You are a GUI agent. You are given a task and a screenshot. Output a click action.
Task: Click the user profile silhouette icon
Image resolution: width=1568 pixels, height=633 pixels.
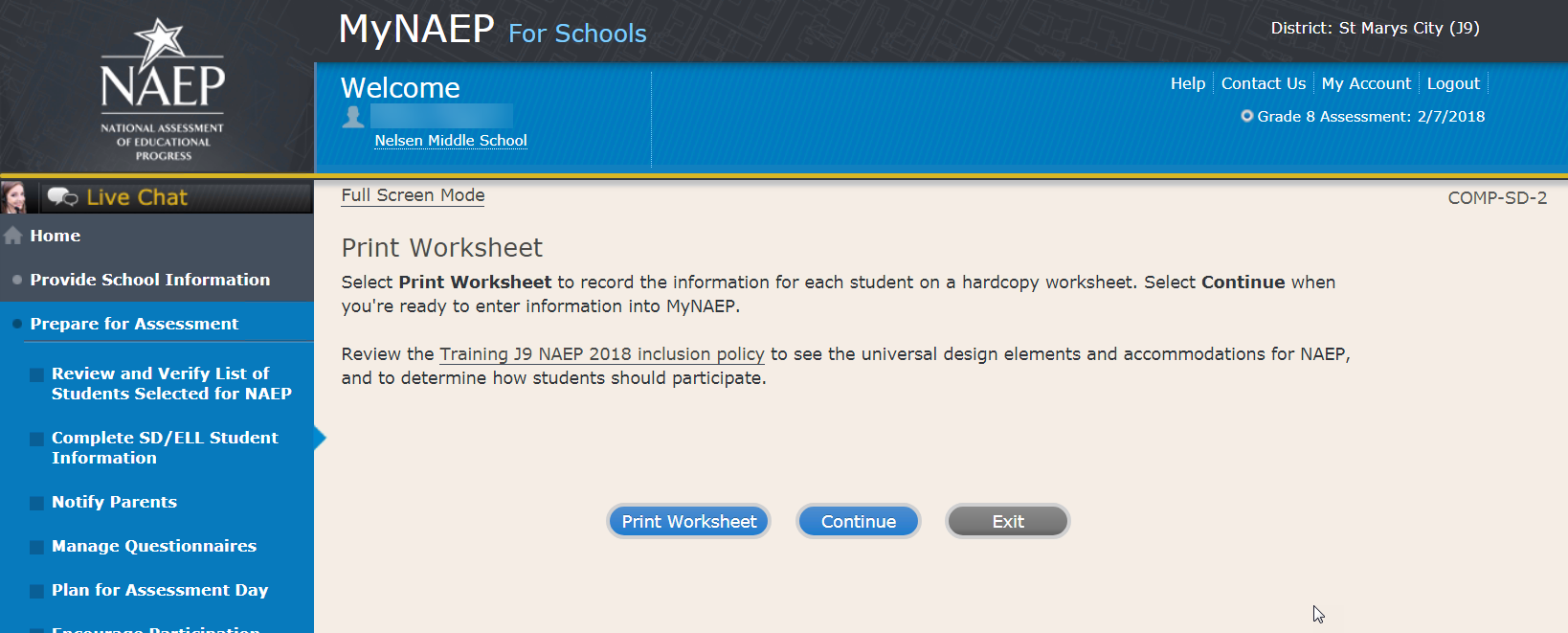(x=353, y=117)
